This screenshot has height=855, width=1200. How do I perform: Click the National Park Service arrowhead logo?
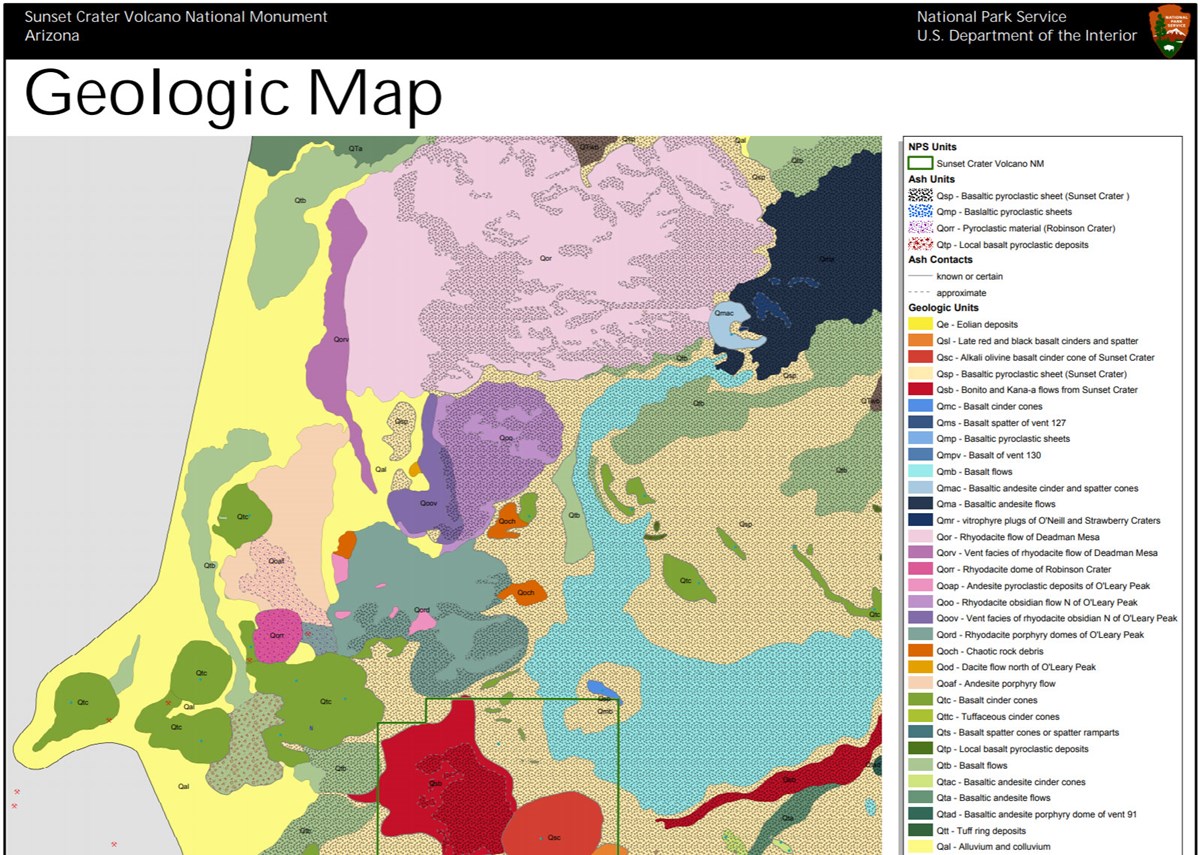pyautogui.click(x=1167, y=30)
